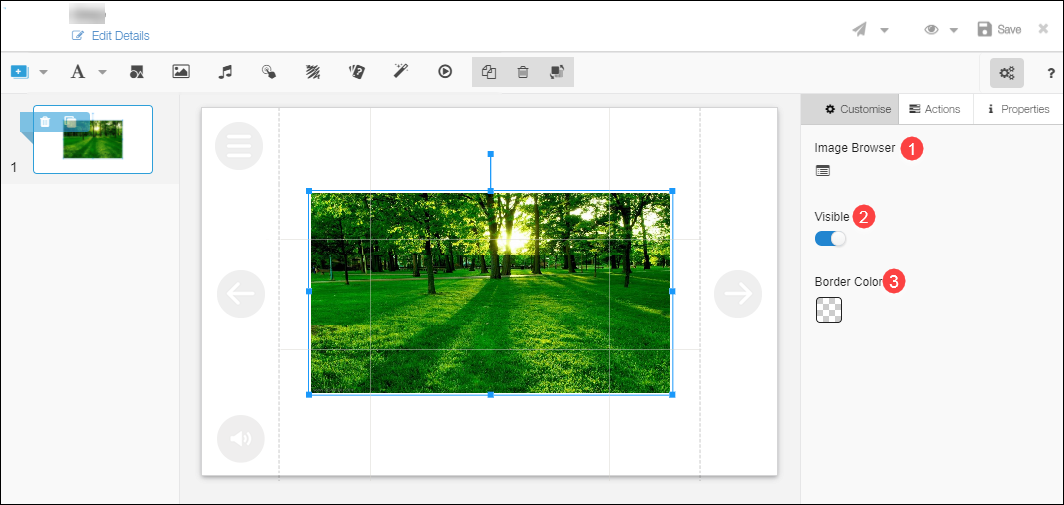Screen dimensions: 1064x505
Task: Insert an image from the toolbar
Action: click(181, 72)
